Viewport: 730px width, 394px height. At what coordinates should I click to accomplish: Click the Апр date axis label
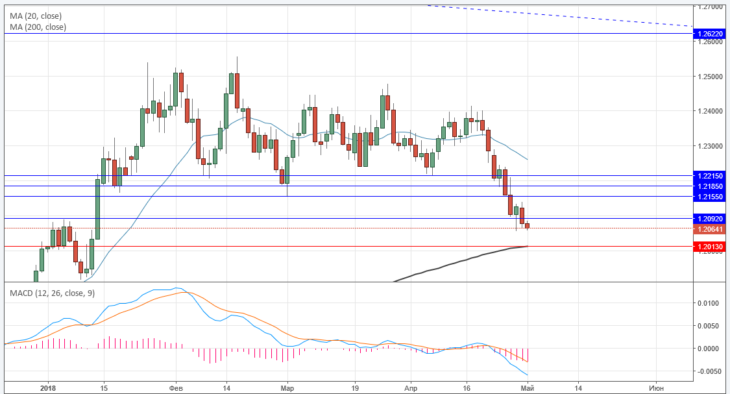[x=411, y=388]
